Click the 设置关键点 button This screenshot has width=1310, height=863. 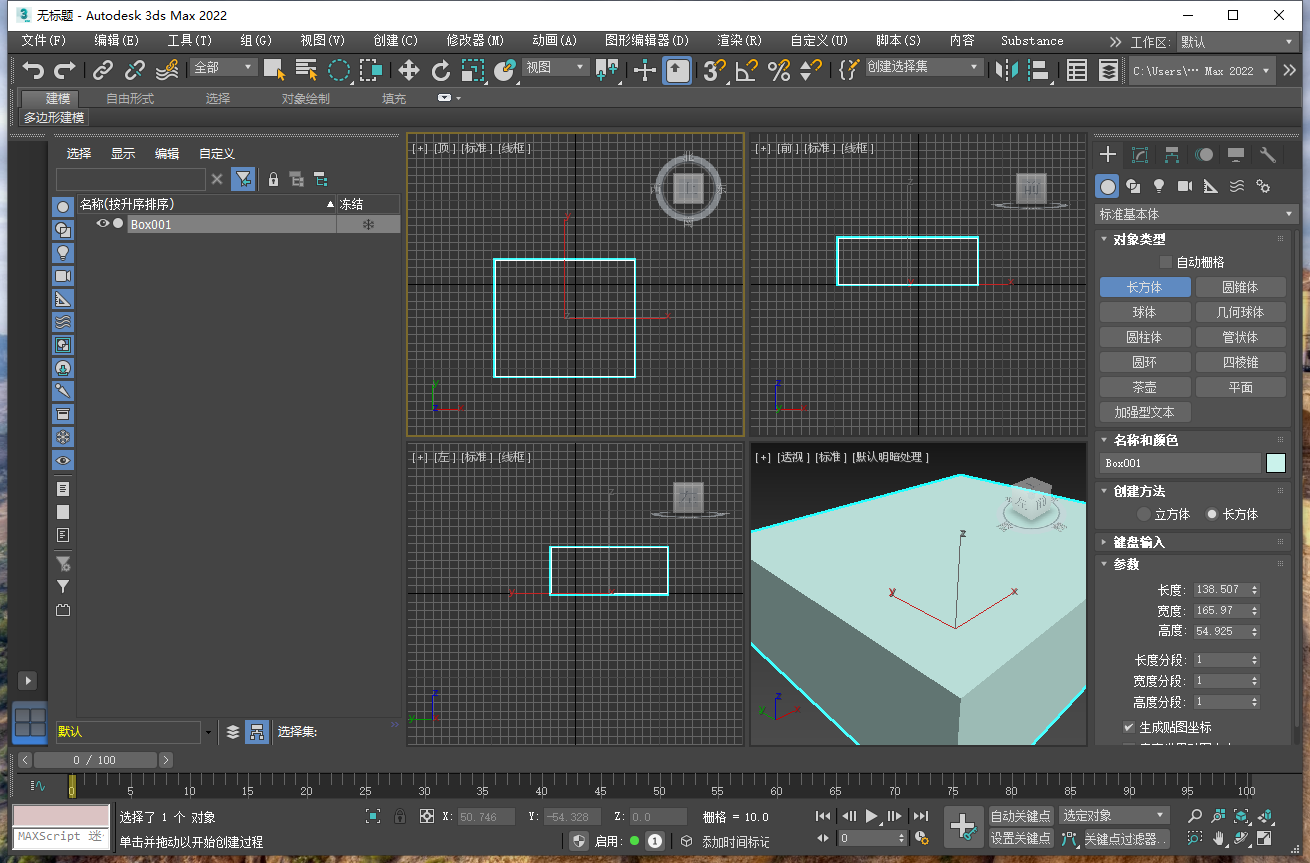[x=1021, y=838]
